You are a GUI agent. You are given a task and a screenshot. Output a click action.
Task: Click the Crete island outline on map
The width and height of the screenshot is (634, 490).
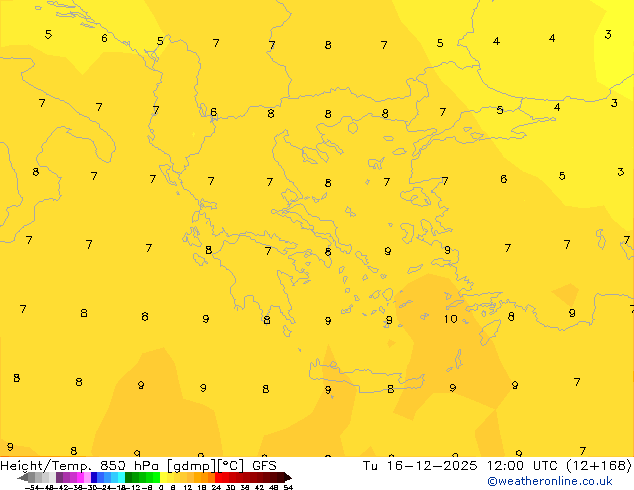[x=366, y=376]
